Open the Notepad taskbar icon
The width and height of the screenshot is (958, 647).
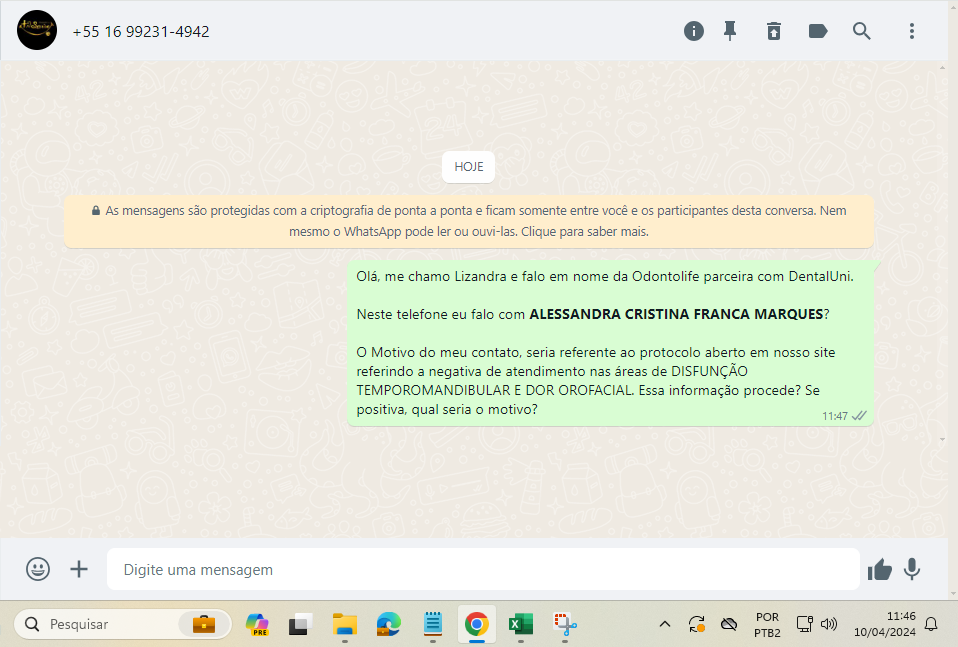433,624
